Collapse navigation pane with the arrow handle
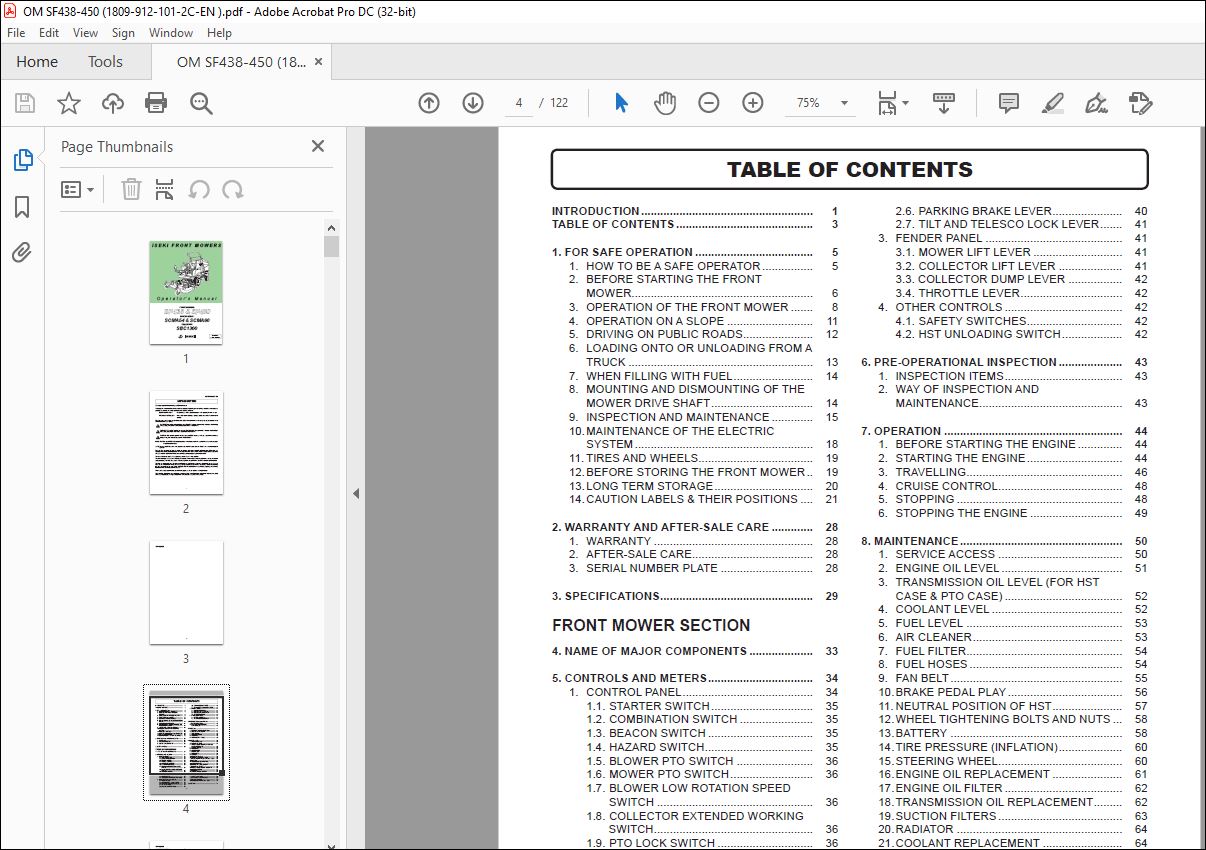Viewport: 1206px width, 850px height. pyautogui.click(x=355, y=493)
